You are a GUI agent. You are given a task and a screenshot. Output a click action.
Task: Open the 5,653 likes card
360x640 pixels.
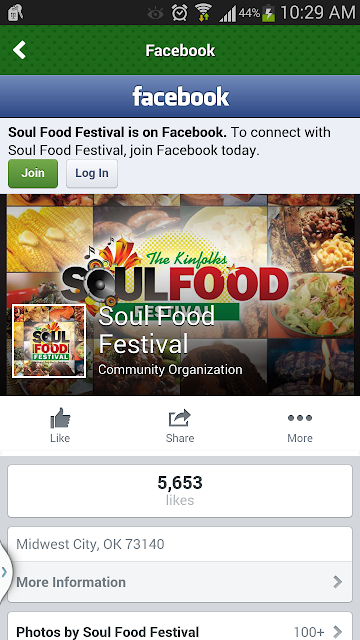tap(180, 491)
